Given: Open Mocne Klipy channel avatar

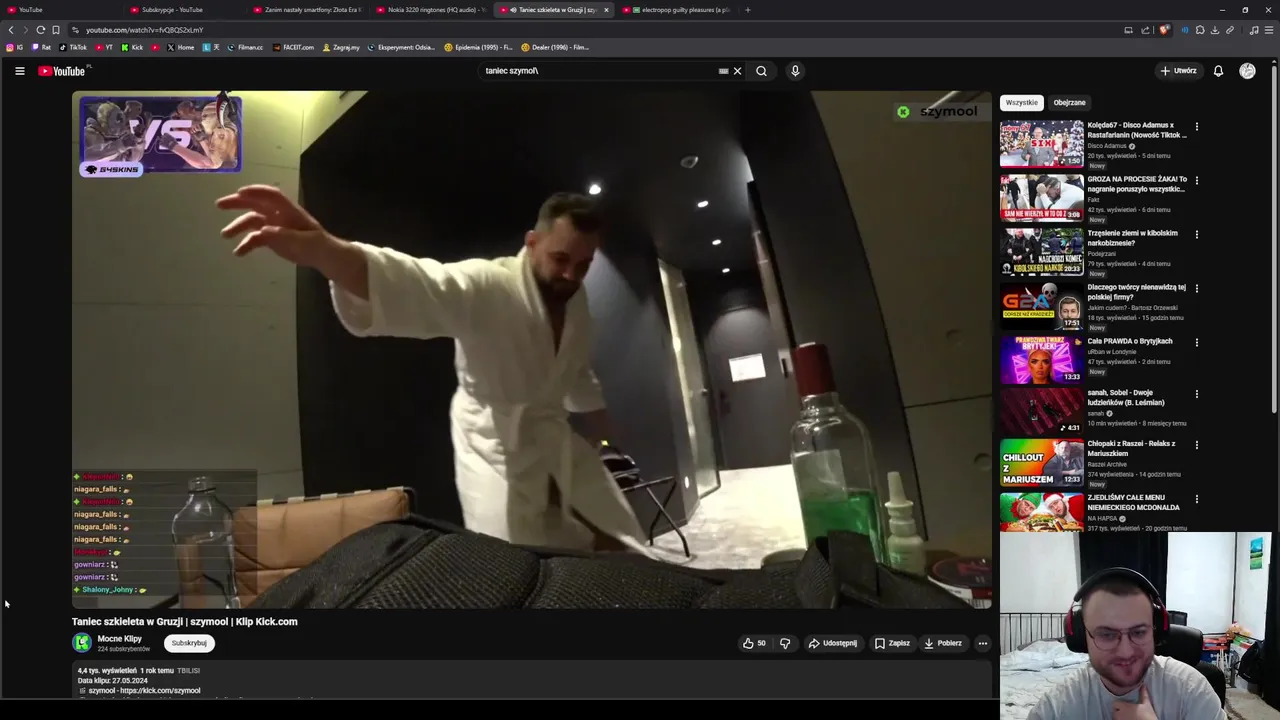Looking at the screenshot, I should coord(82,643).
